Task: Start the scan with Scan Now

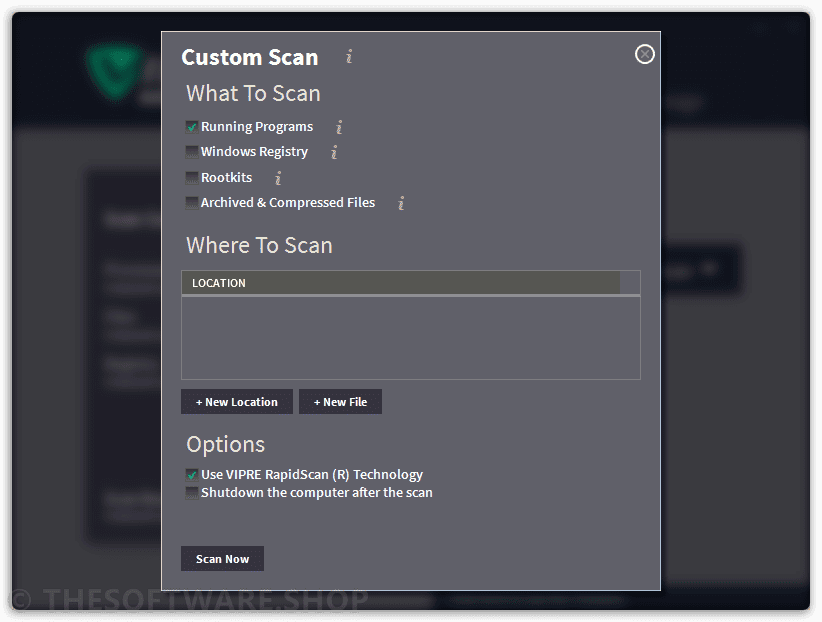Action: click(222, 559)
